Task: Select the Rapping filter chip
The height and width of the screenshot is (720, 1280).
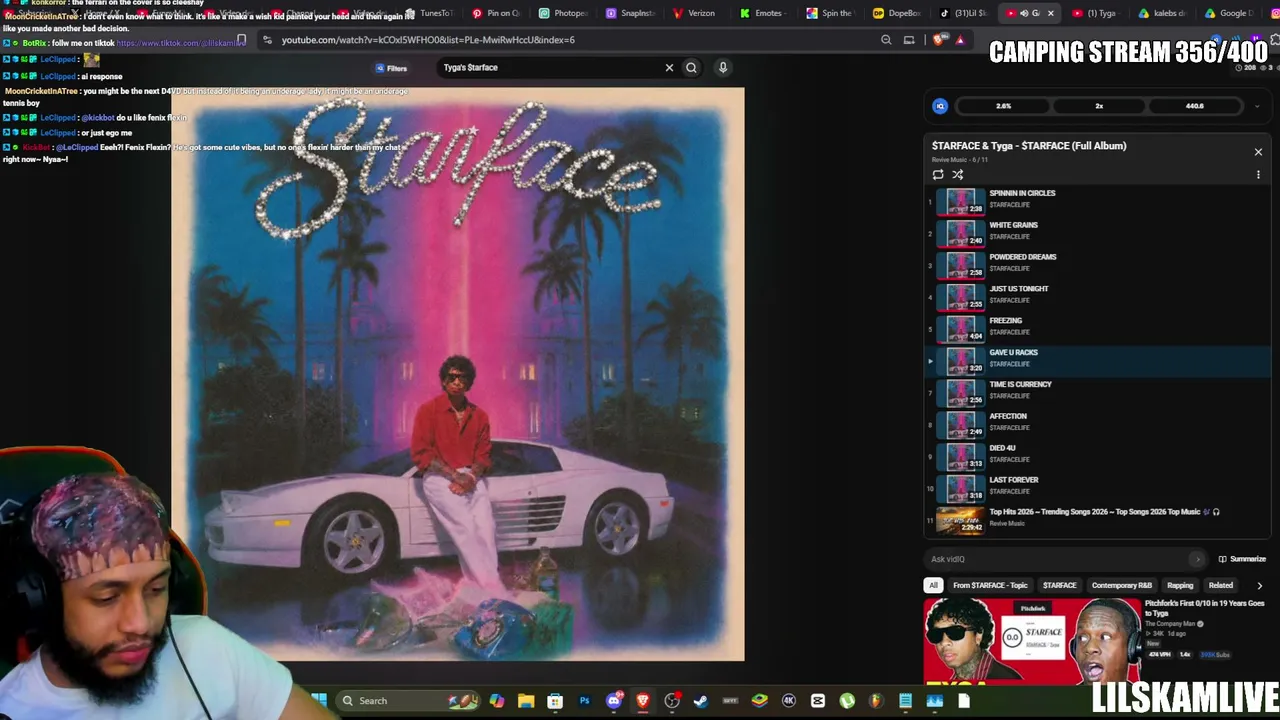Action: coord(1180,586)
